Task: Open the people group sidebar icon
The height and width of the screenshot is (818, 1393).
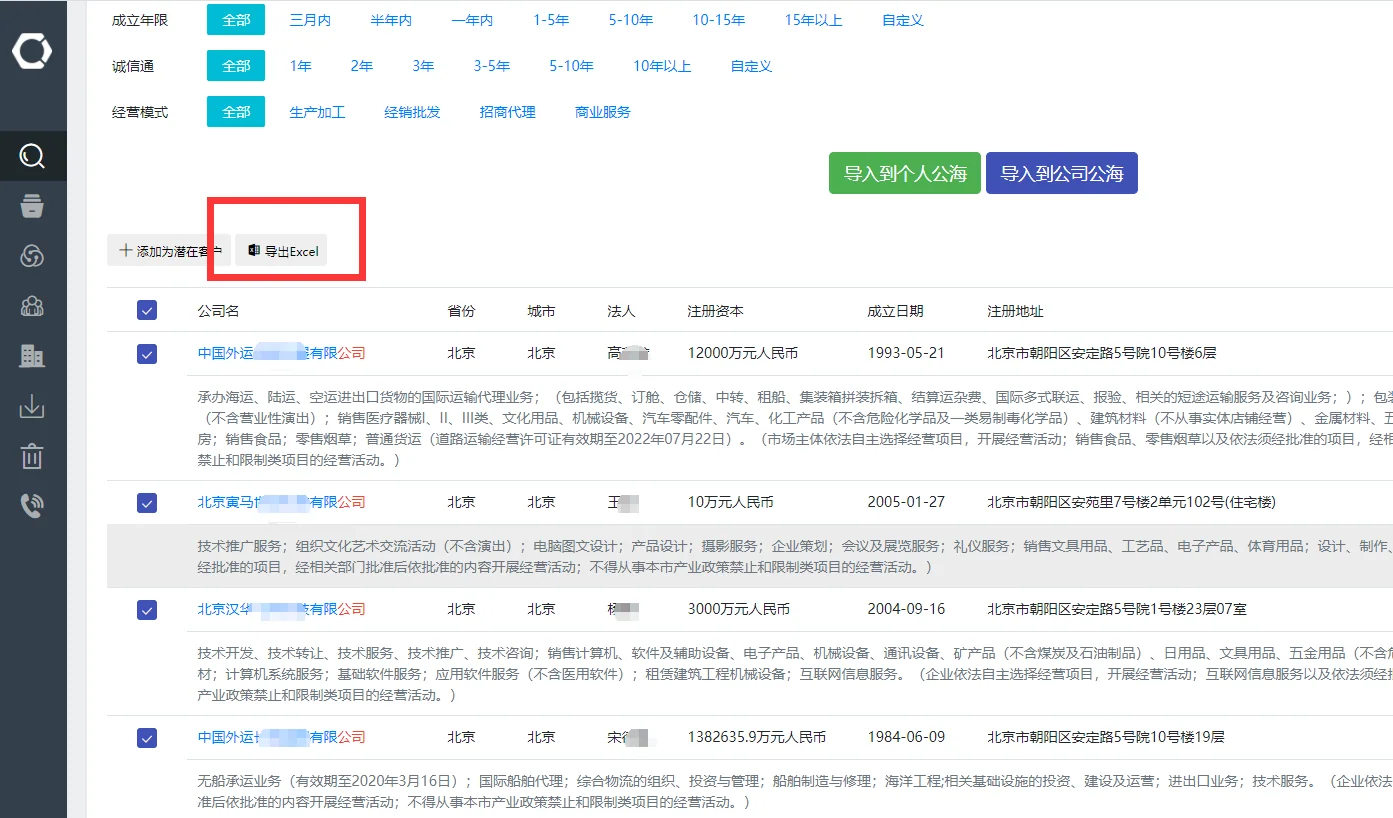Action: (x=32, y=306)
